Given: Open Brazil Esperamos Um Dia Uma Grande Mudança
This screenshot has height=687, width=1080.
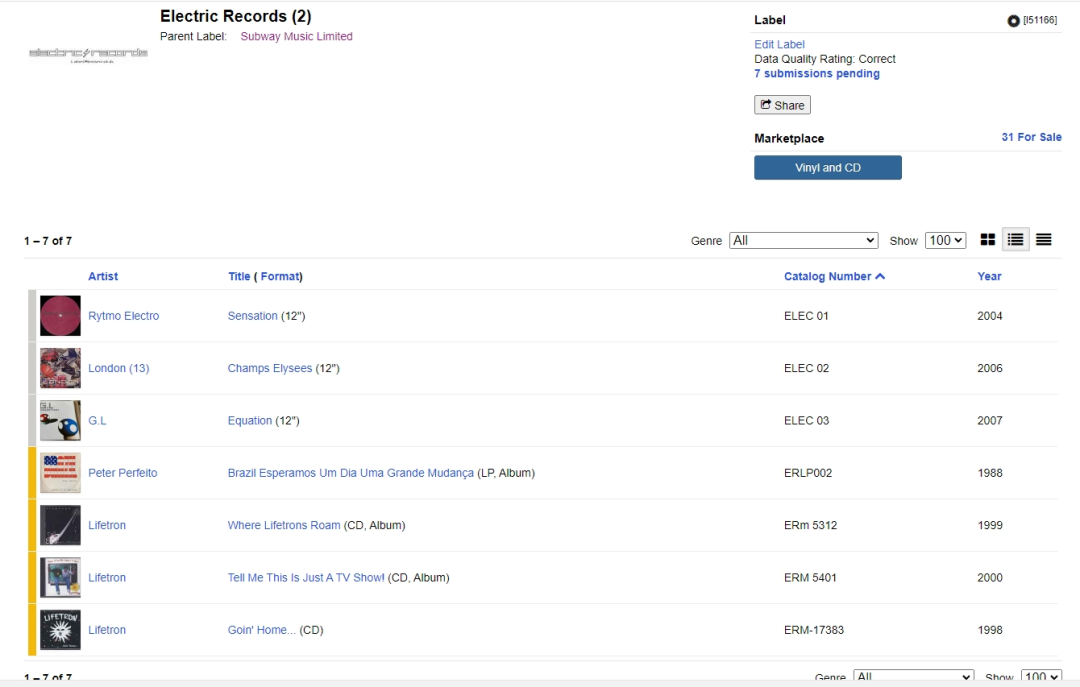Looking at the screenshot, I should click(351, 473).
